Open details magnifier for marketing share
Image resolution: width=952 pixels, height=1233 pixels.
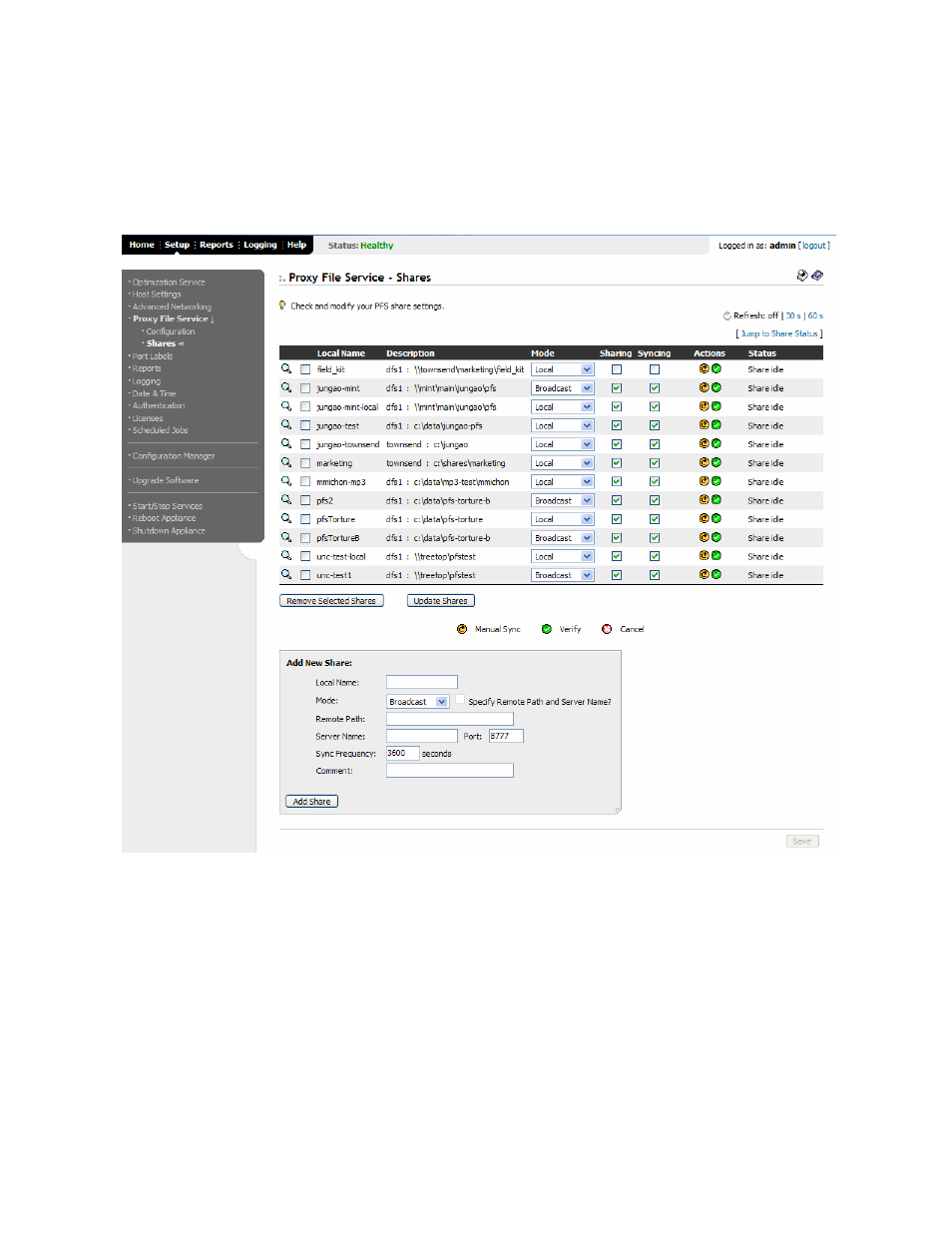(286, 462)
